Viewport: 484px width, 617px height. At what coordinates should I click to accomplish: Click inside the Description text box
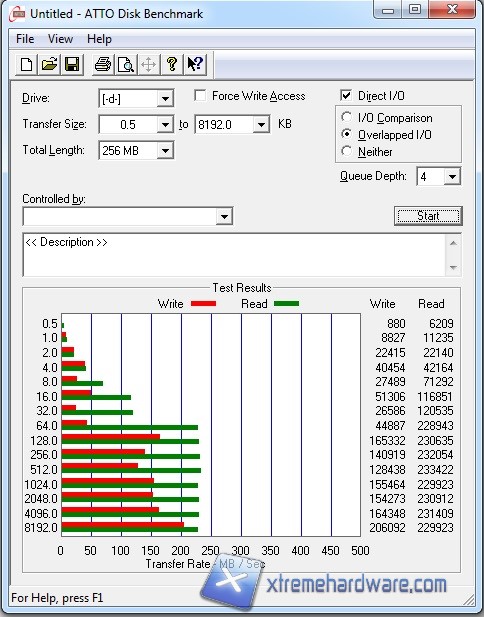click(x=235, y=255)
